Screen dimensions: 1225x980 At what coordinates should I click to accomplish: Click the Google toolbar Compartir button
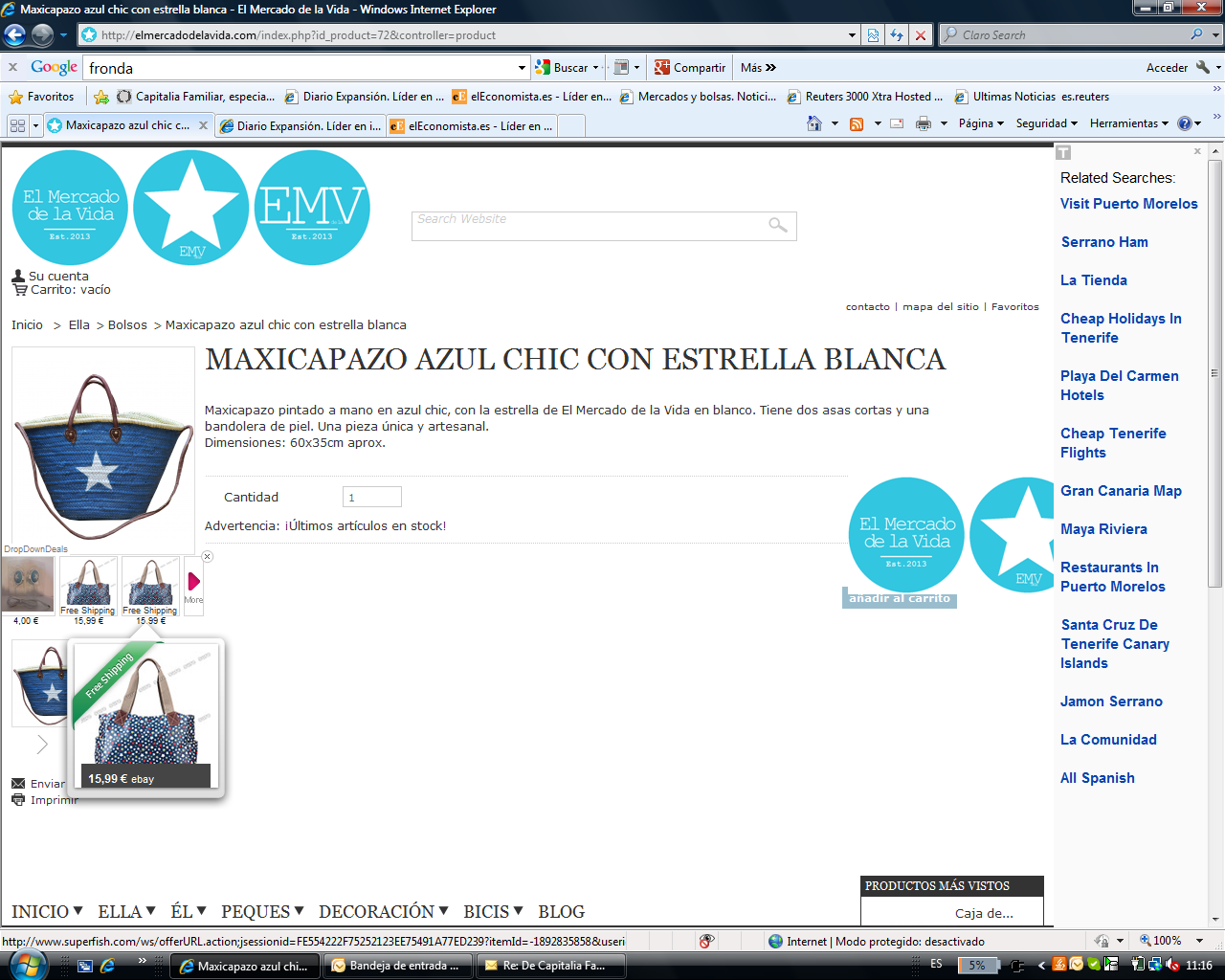pos(690,67)
